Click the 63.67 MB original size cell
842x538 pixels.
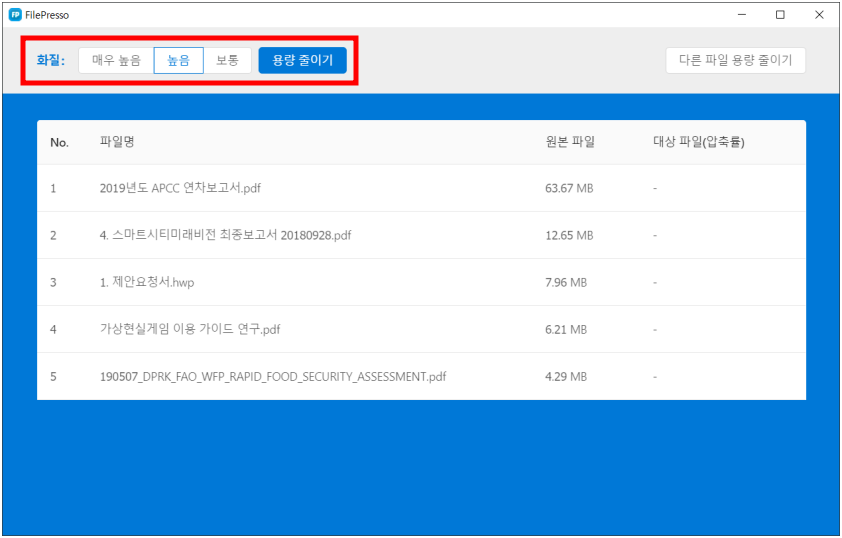click(569, 188)
